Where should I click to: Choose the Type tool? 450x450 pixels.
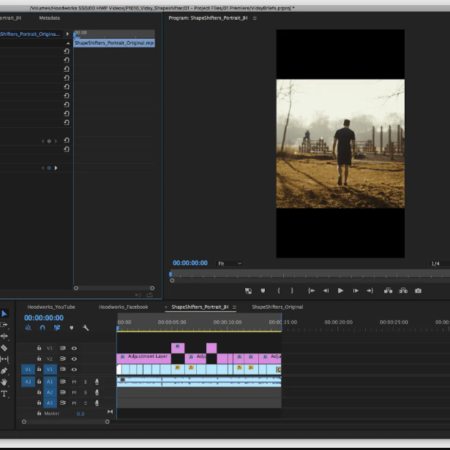point(4,394)
